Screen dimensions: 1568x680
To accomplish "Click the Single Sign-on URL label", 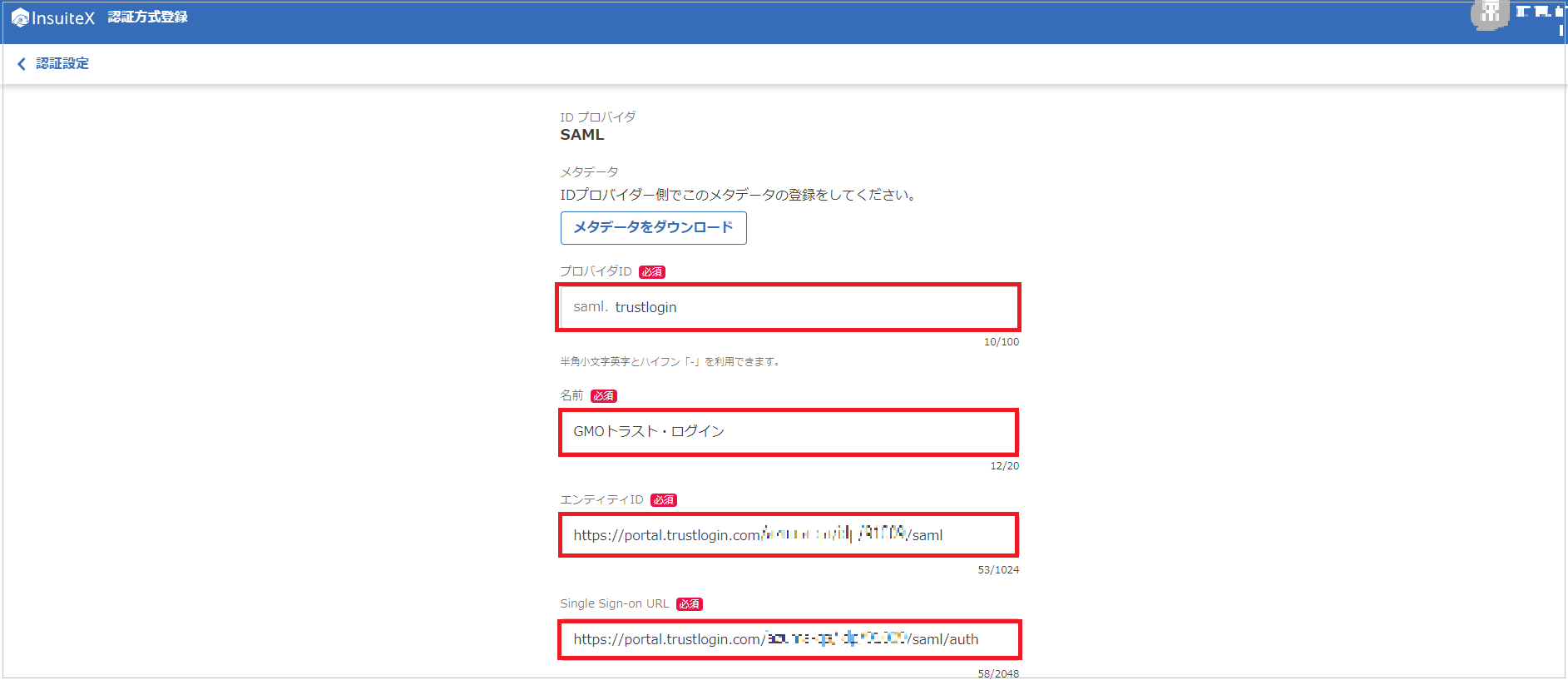I will tap(614, 603).
